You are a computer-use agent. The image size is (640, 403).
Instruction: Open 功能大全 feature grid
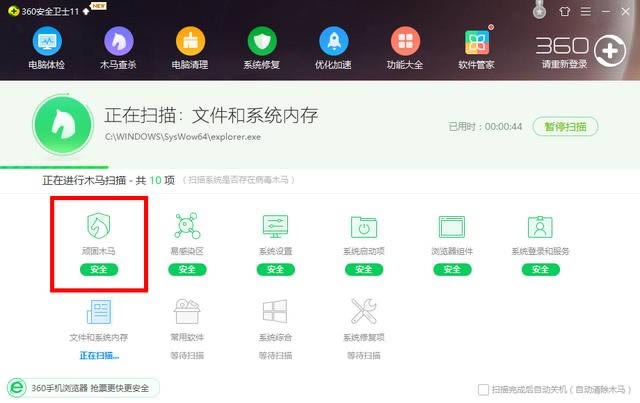click(x=405, y=49)
